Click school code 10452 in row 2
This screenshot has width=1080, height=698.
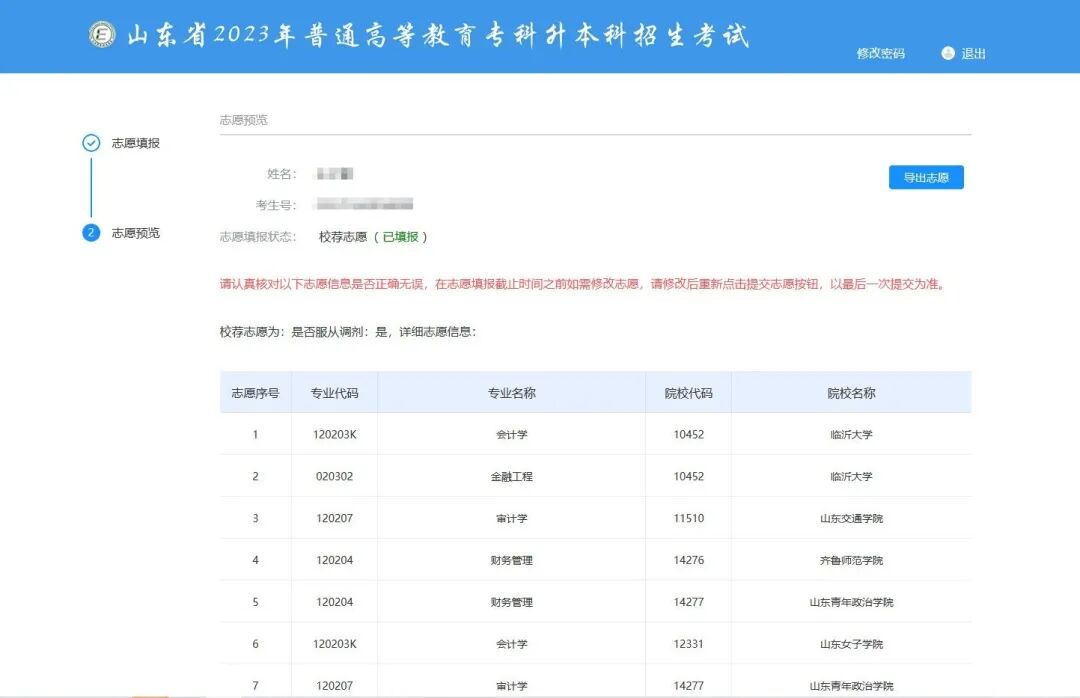point(689,476)
